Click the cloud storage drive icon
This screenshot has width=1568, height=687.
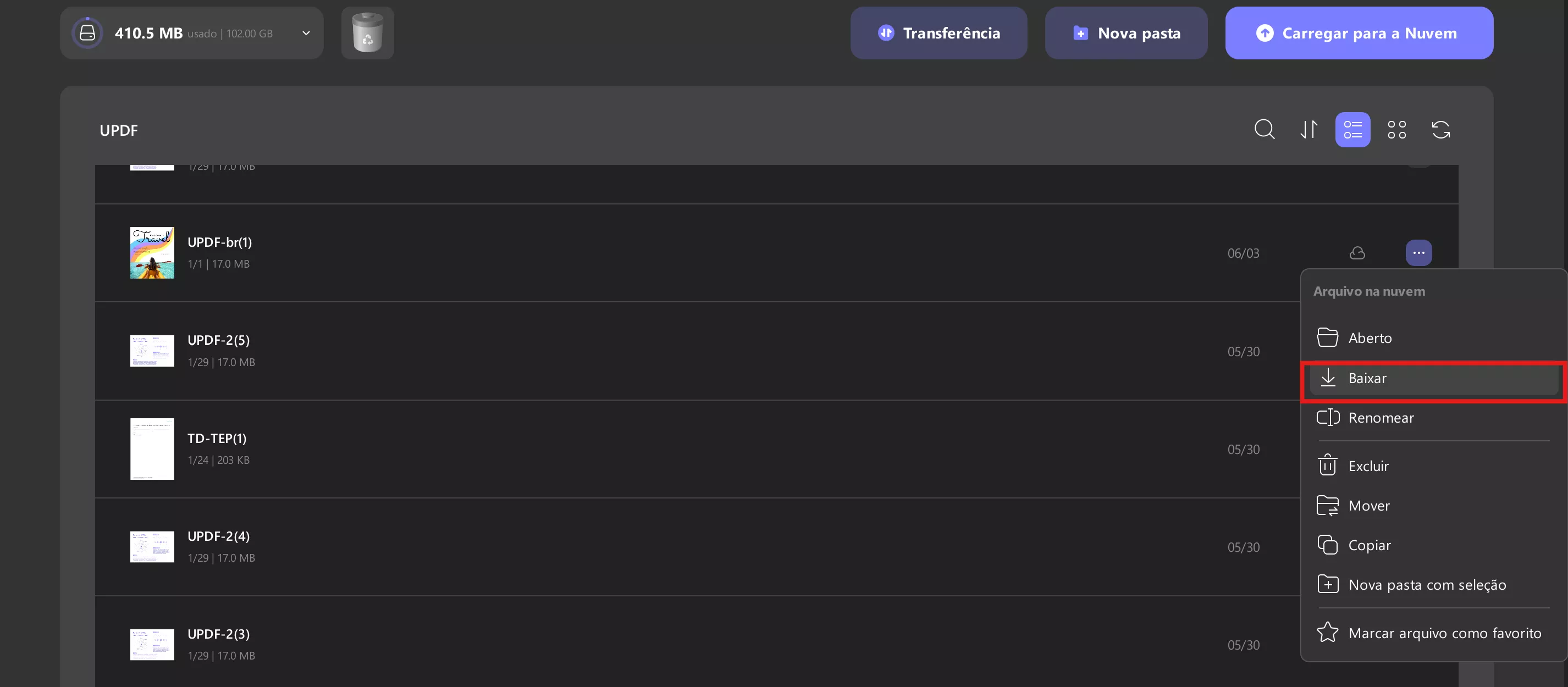pyautogui.click(x=87, y=33)
